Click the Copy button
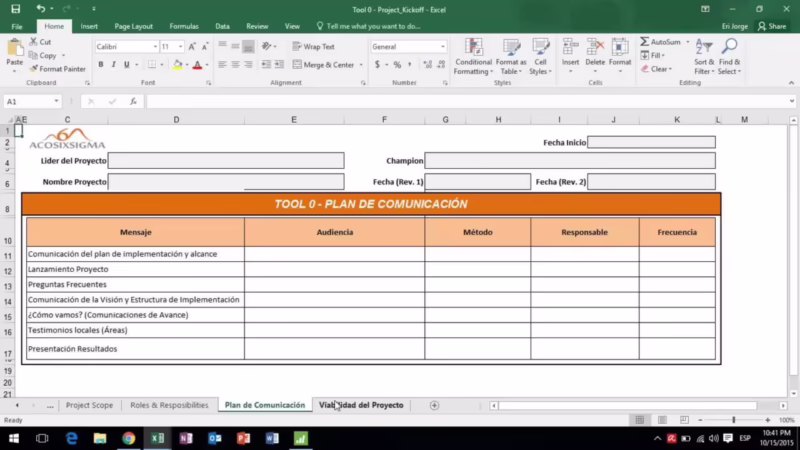Screen dimensions: 800x450 [x=43, y=55]
